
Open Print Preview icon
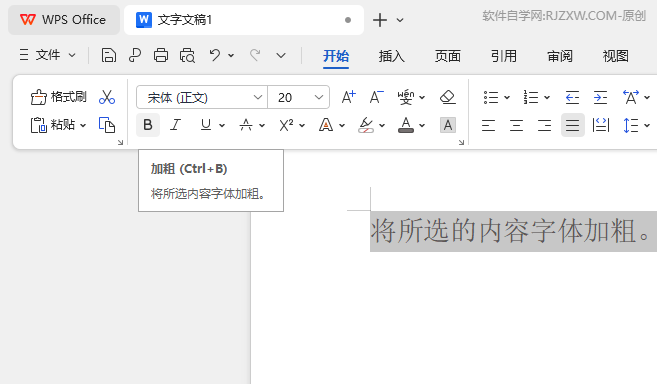[x=187, y=55]
